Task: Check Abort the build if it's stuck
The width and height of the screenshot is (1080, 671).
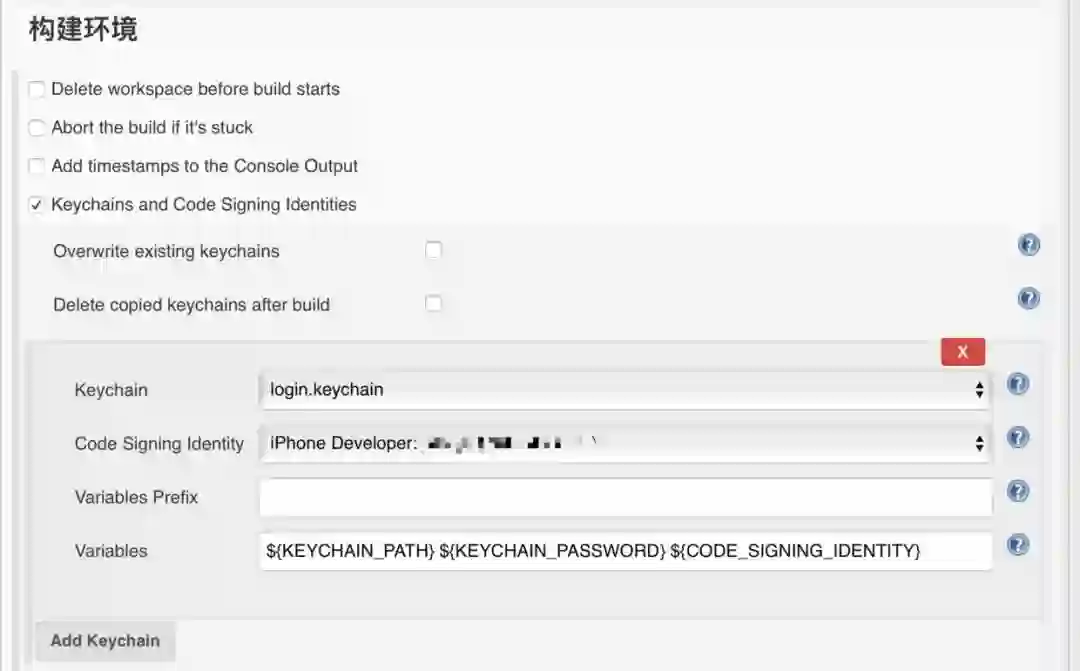Action: click(x=37, y=128)
